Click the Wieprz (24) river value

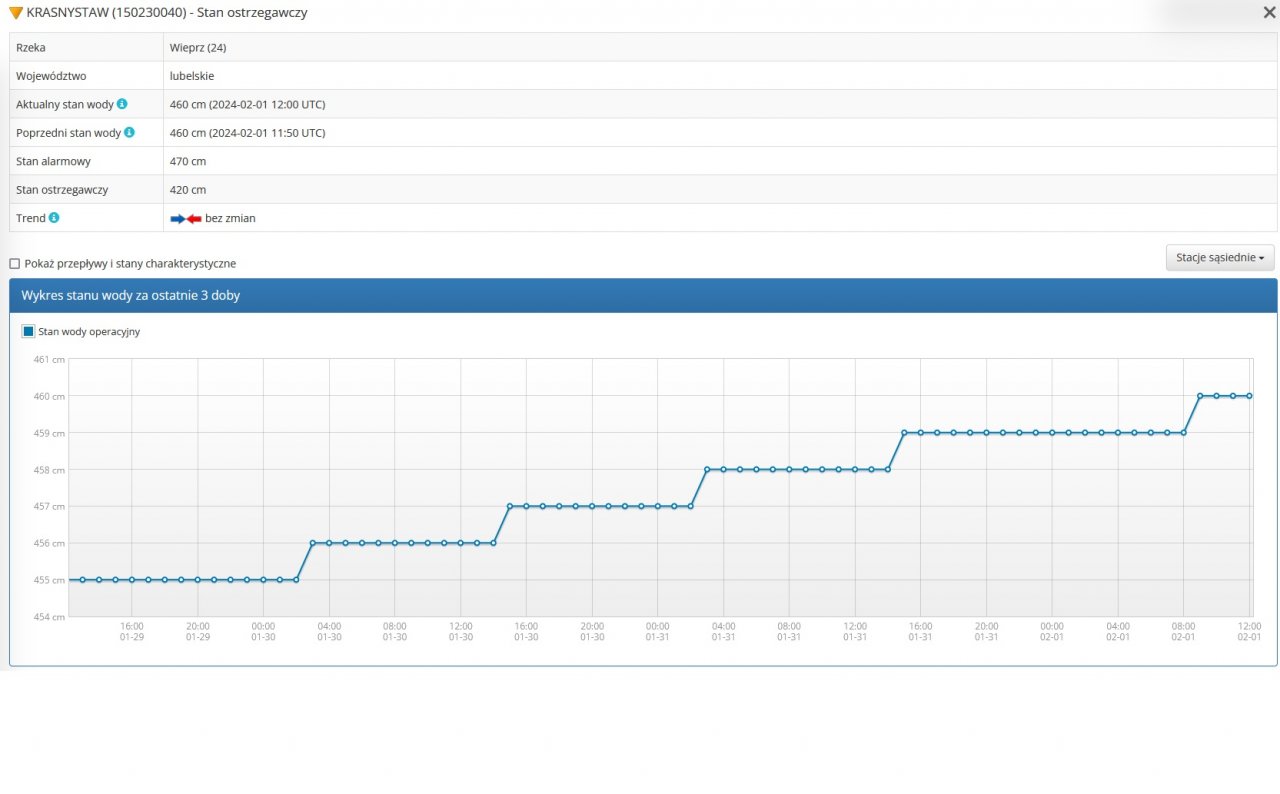[x=198, y=47]
